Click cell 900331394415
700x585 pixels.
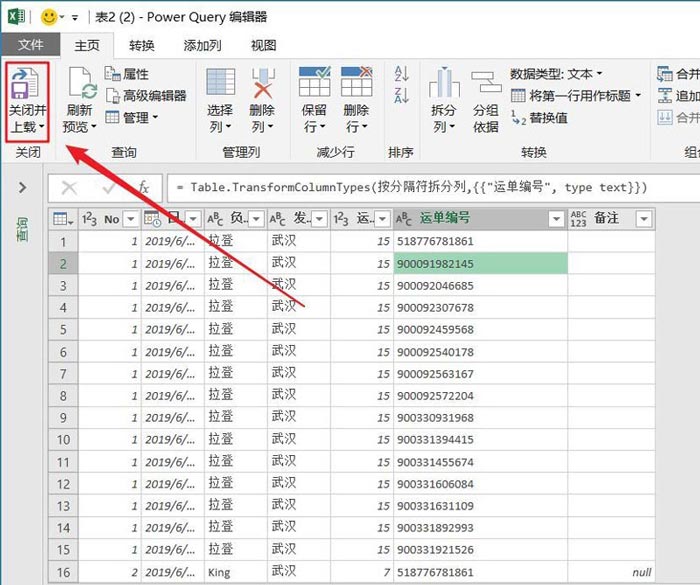[480, 439]
